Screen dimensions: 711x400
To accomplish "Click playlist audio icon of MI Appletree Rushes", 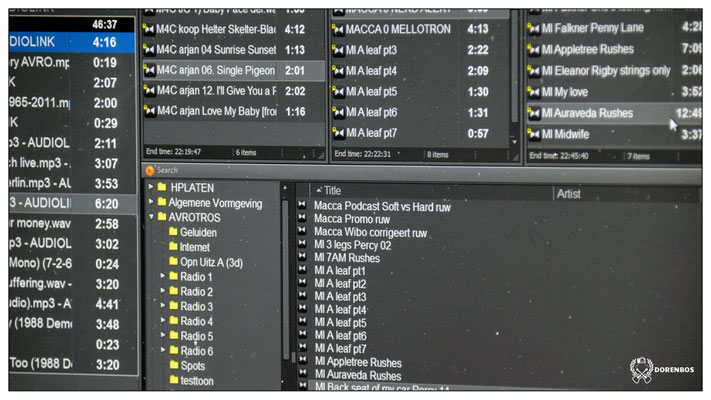I will point(534,49).
